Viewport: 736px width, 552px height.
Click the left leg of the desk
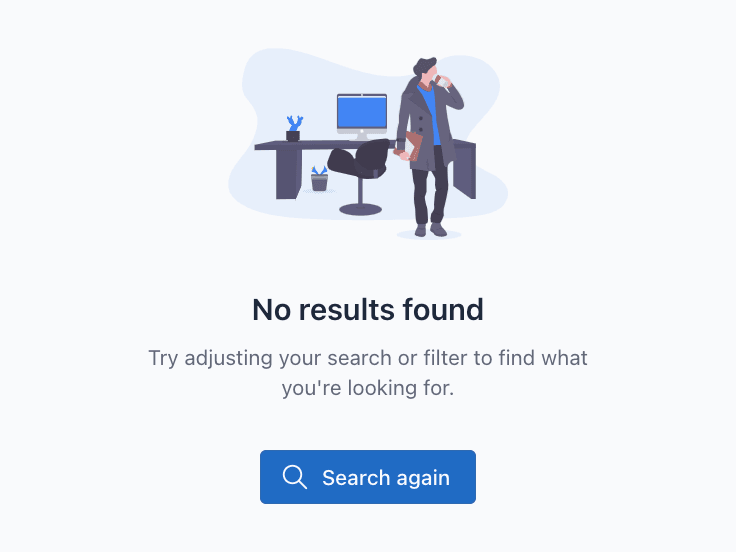click(288, 174)
